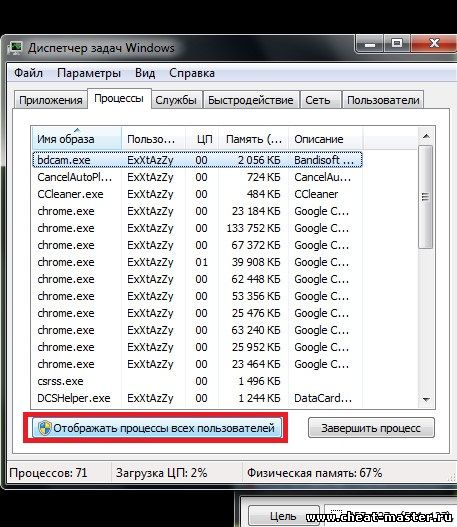Click the scrollbar up arrow
Image resolution: width=457 pixels, height=527 pixels.
(x=426, y=136)
